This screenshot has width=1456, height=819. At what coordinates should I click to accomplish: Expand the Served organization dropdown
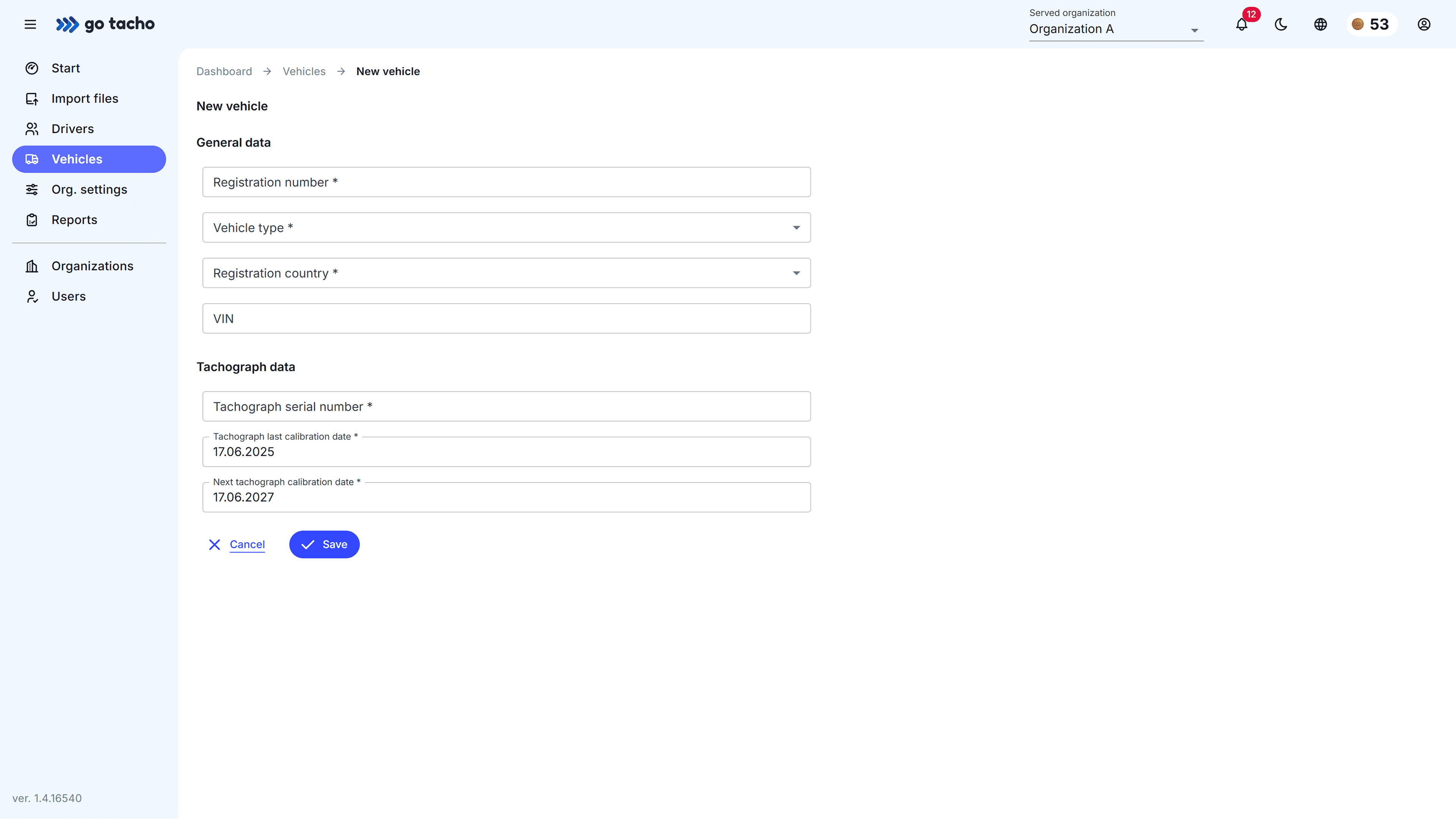[x=1116, y=29]
